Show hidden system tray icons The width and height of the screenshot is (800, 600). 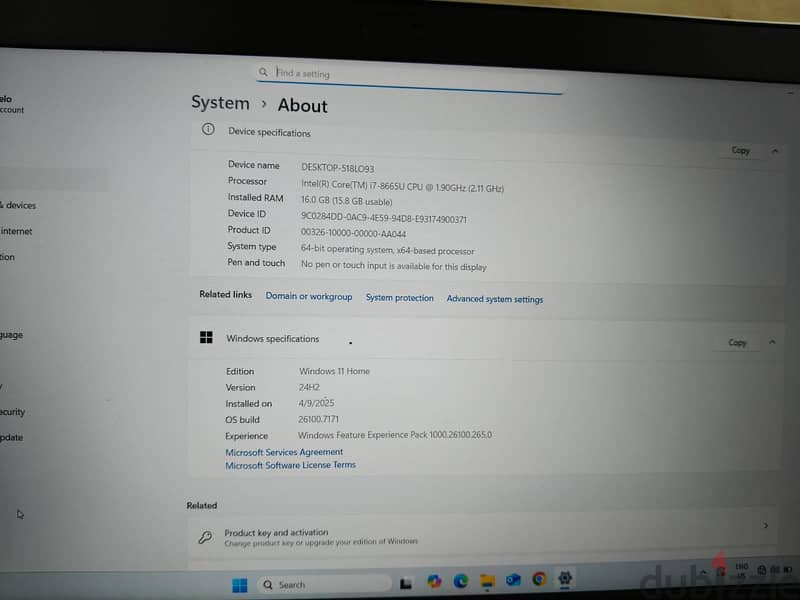703,572
